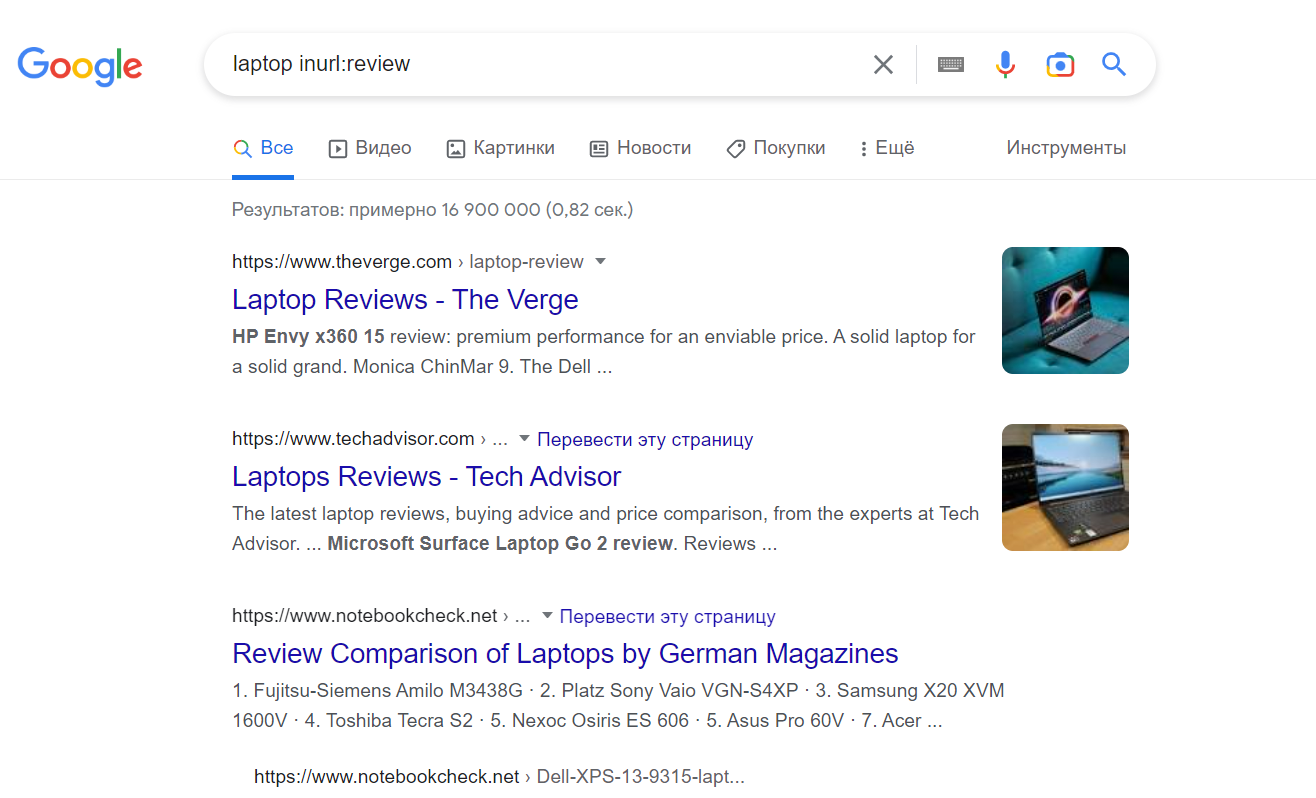The image size is (1316, 798).
Task: Click the 'HP Envy x360 15' snippet text
Action: tap(308, 337)
